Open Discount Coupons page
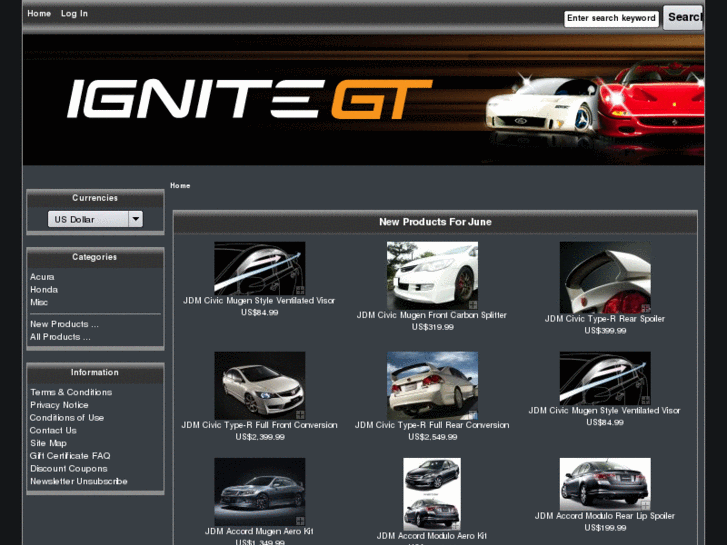This screenshot has height=545, width=727. pos(69,468)
